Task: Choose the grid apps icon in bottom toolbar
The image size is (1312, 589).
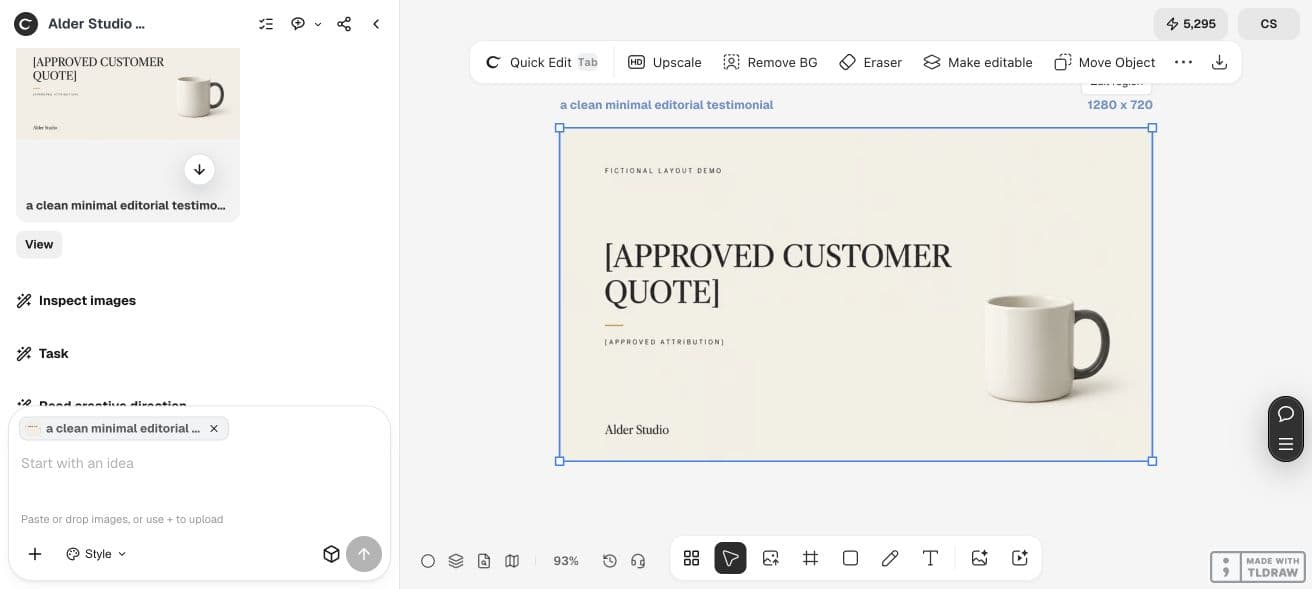Action: [691, 558]
